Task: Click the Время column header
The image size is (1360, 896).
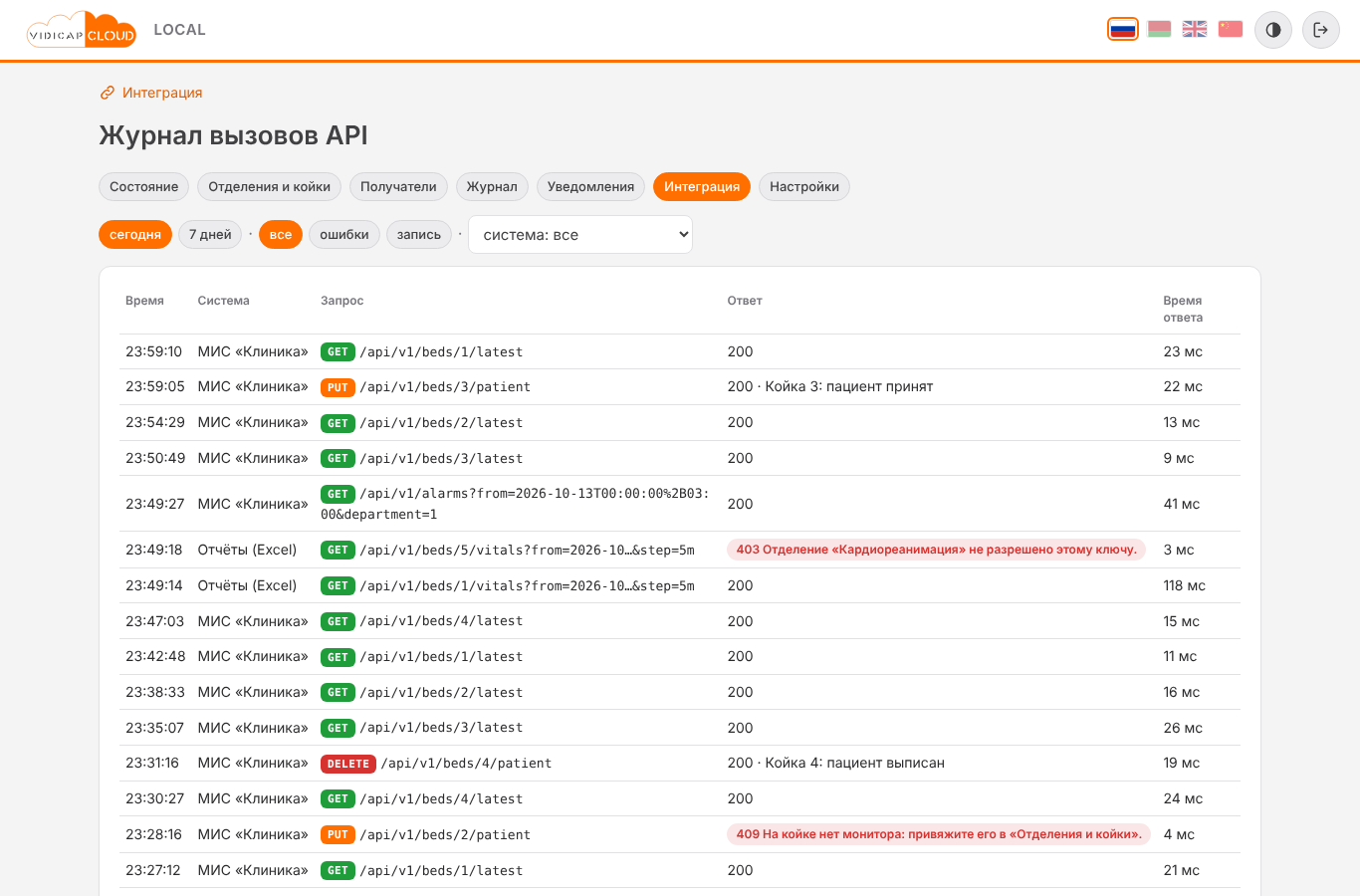Action: click(144, 301)
